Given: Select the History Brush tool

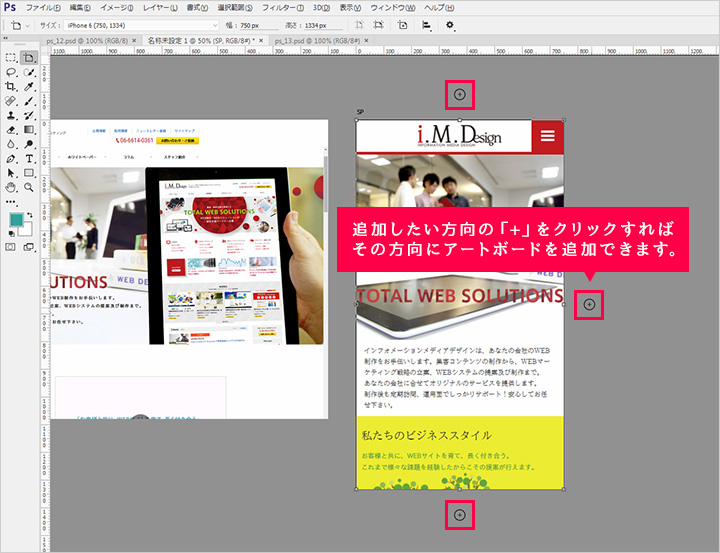Looking at the screenshot, I should tap(28, 115).
